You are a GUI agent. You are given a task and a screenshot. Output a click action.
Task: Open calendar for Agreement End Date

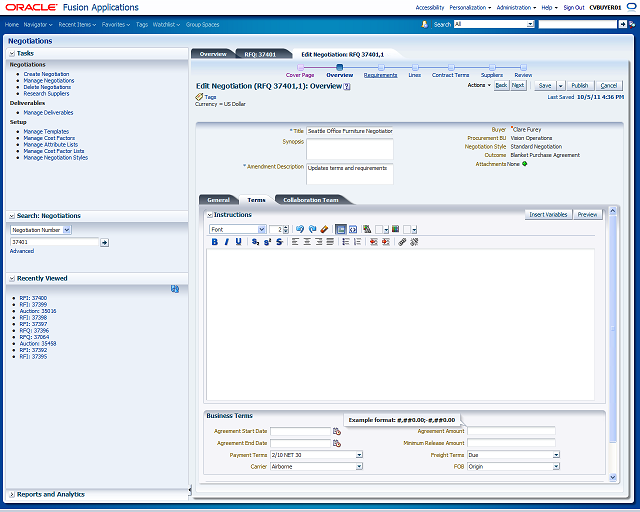(x=337, y=443)
